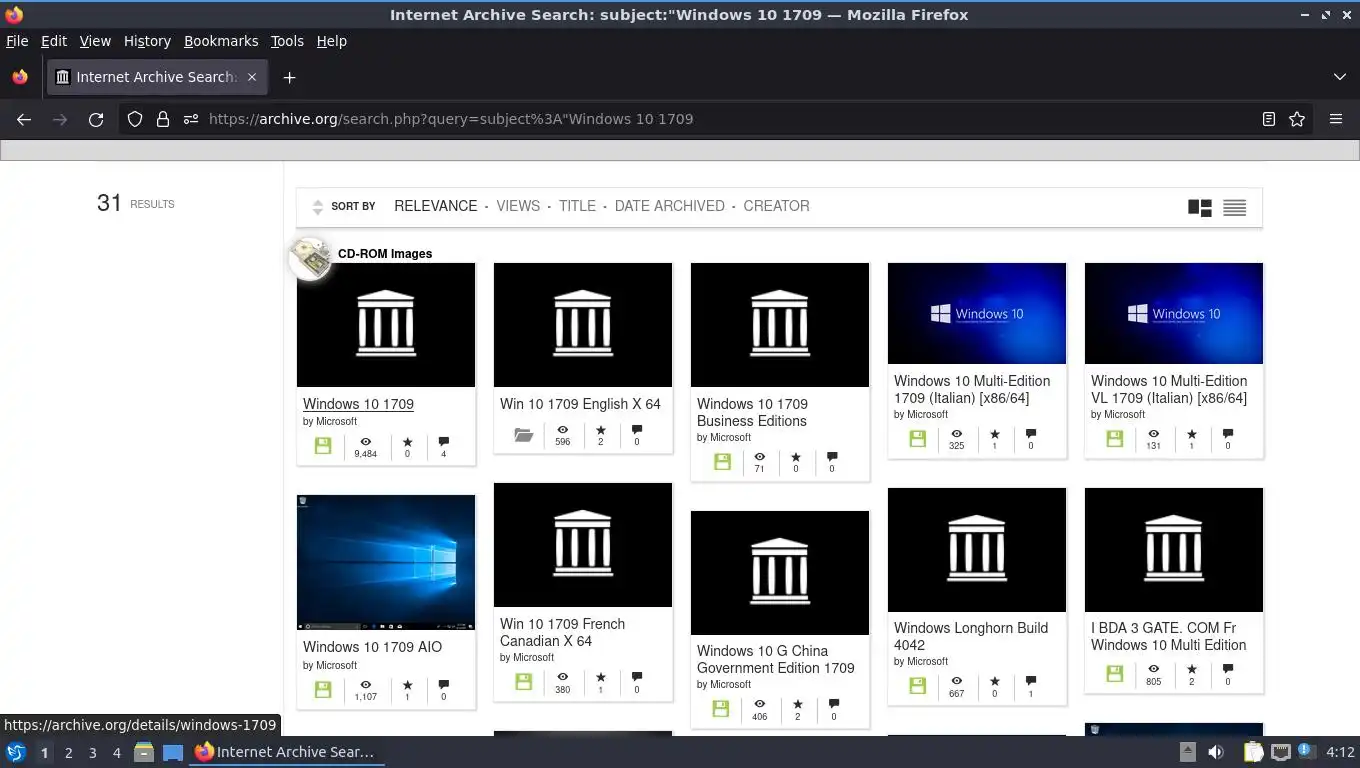The width and height of the screenshot is (1360, 768).
Task: Click Windows 10 Multi-Edition 1709 Italian thumbnail
Action: click(x=977, y=313)
